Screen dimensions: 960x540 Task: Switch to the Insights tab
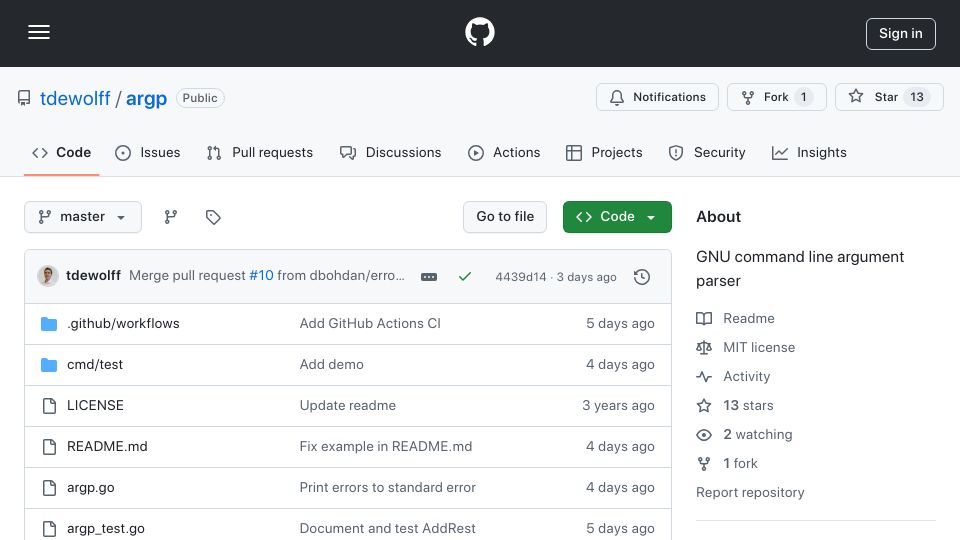(809, 152)
